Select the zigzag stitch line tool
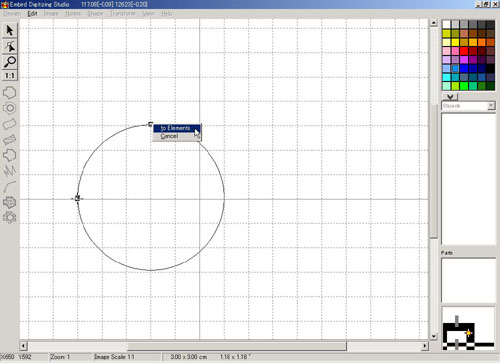500x363 pixels. coord(10,171)
